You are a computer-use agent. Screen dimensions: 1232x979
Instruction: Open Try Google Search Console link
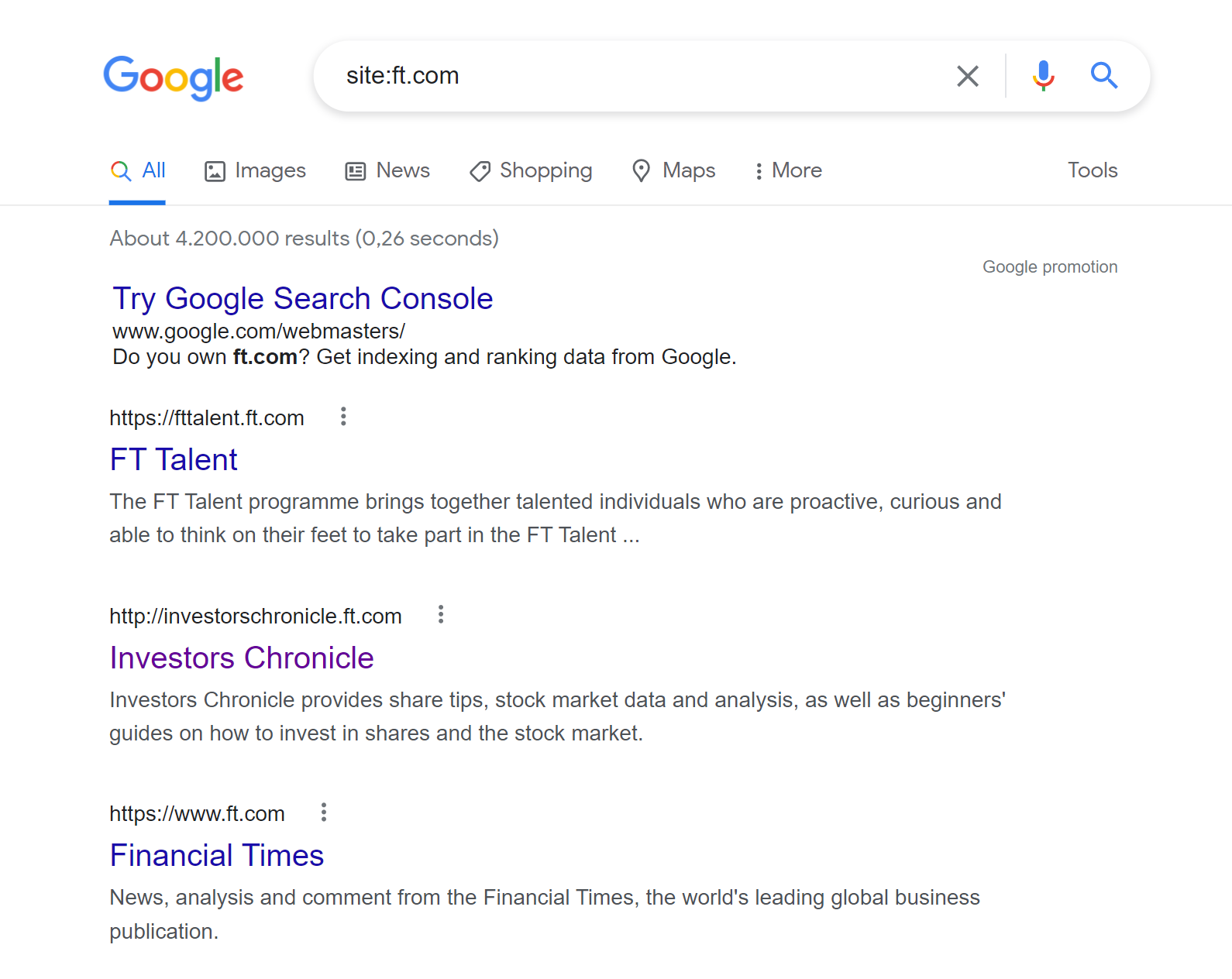pos(303,298)
